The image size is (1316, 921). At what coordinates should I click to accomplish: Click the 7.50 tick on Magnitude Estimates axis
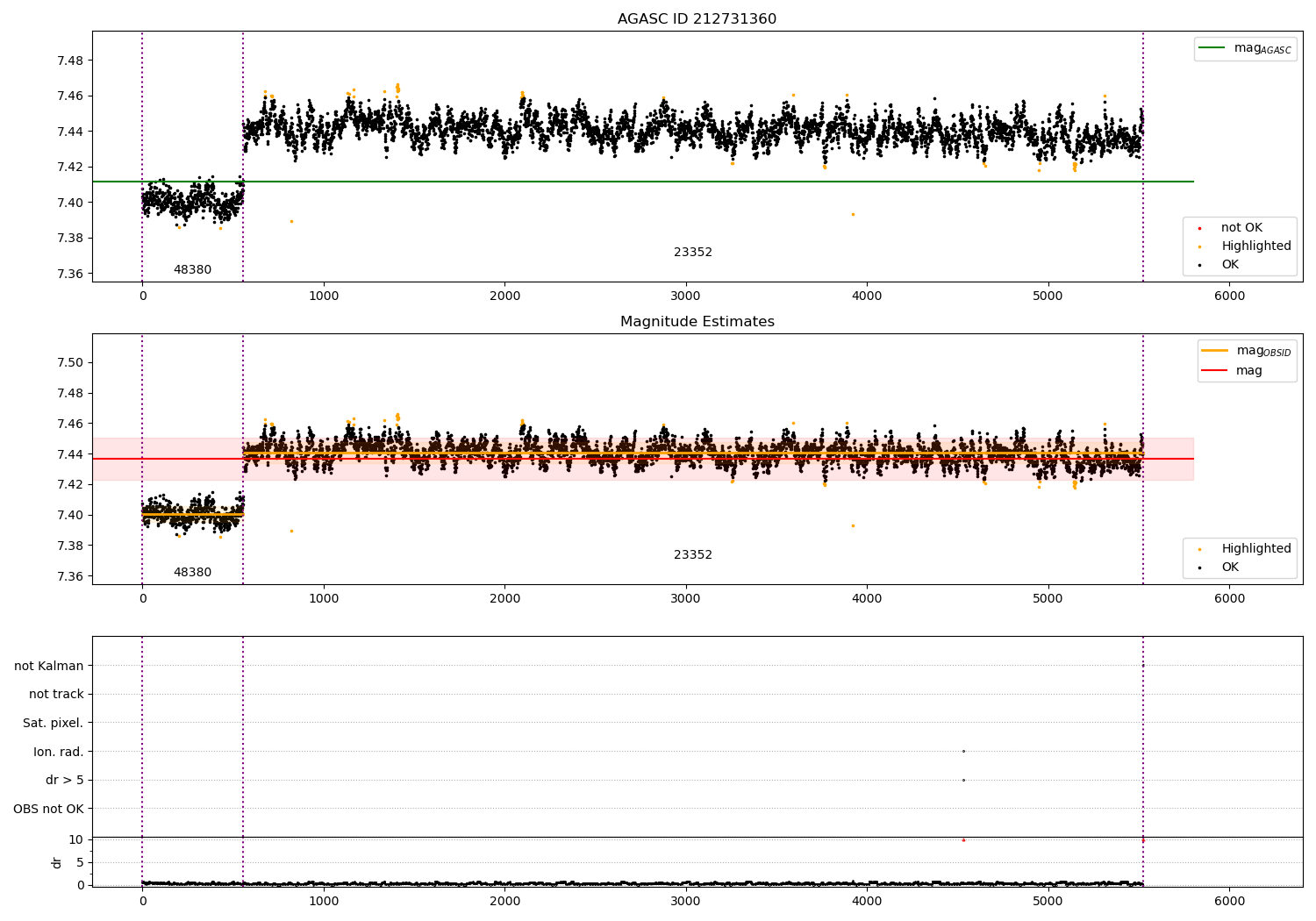69,363
